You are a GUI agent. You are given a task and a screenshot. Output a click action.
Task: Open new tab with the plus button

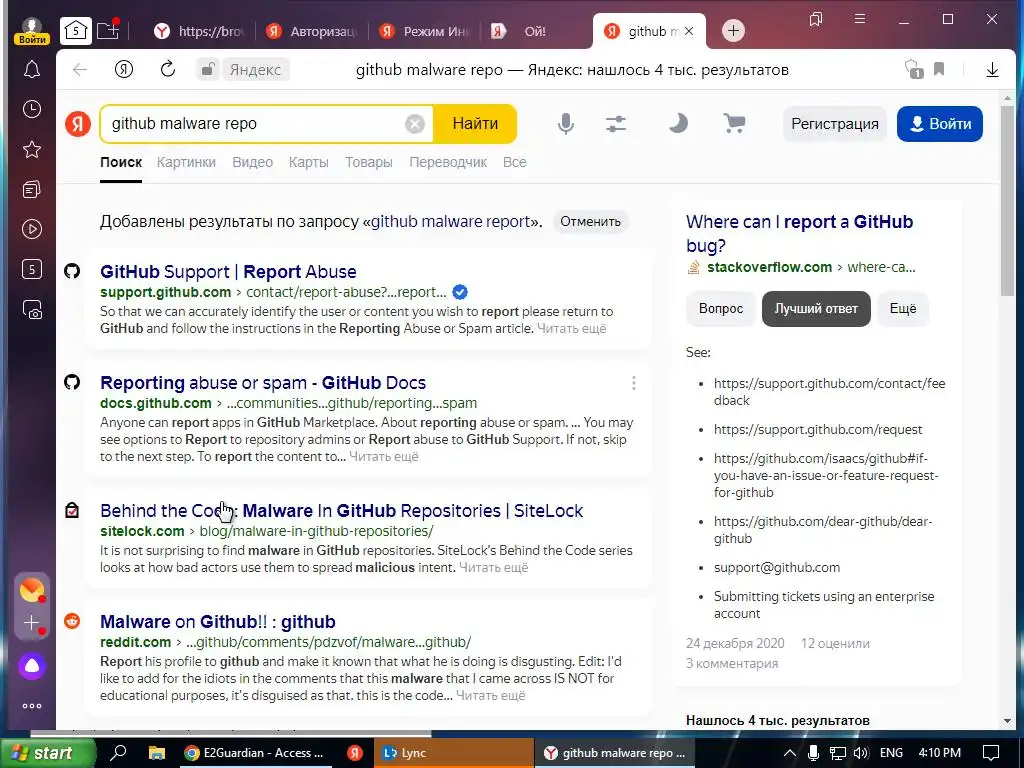[733, 31]
